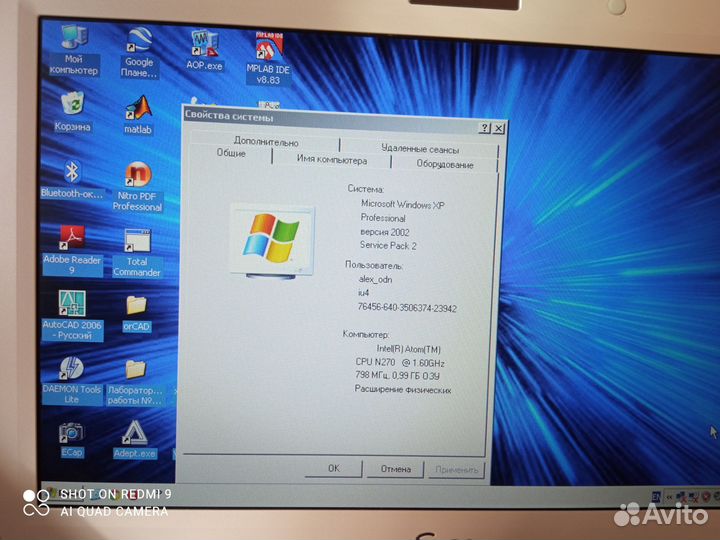Click the Bluetooth-окружение desktop icon
720x540 pixels.
pyautogui.click(x=72, y=180)
